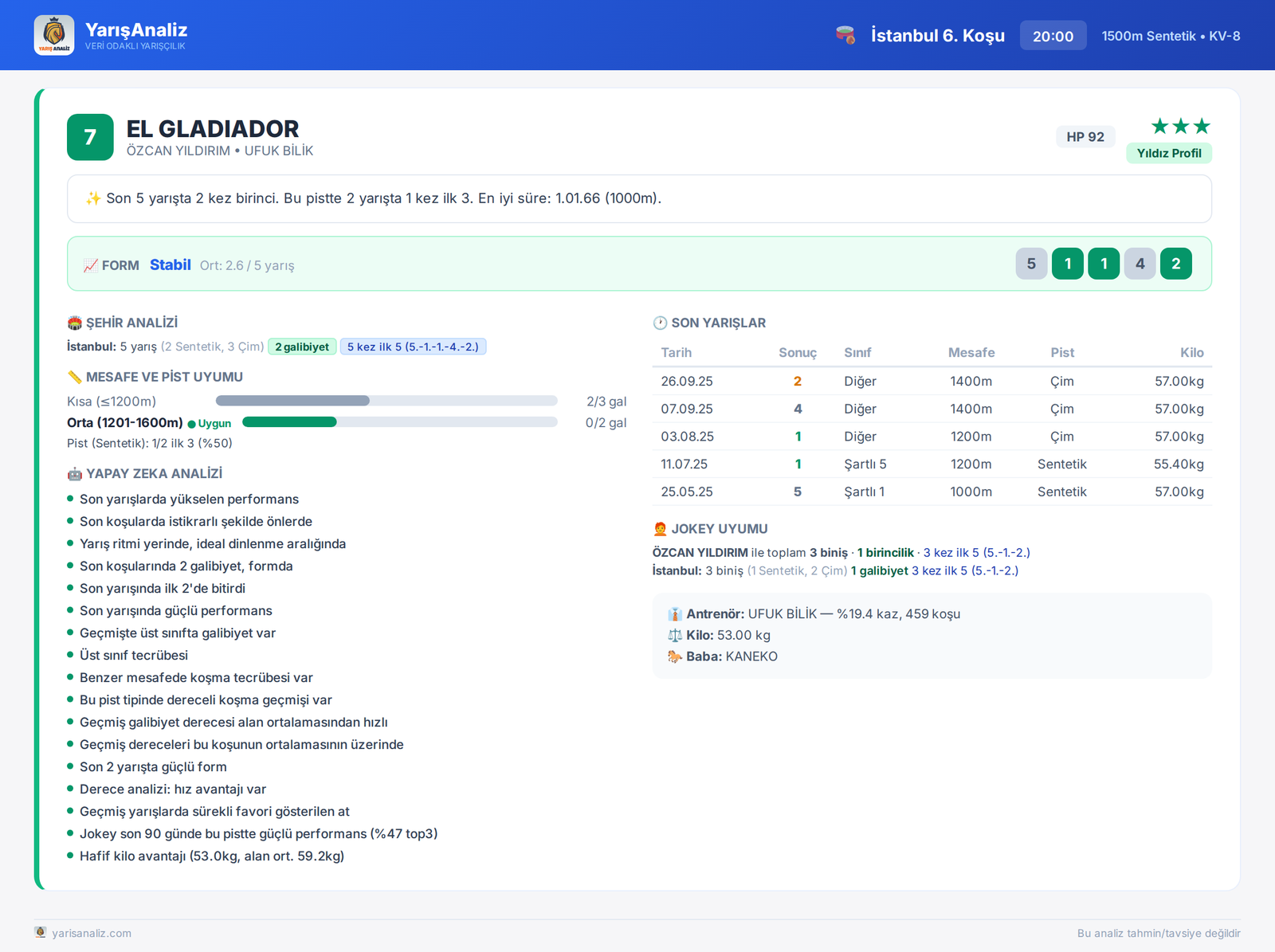Viewport: 1275px width, 952px height.
Task: Click the Orta (1201-1600m) green progress bar
Action: (399, 422)
